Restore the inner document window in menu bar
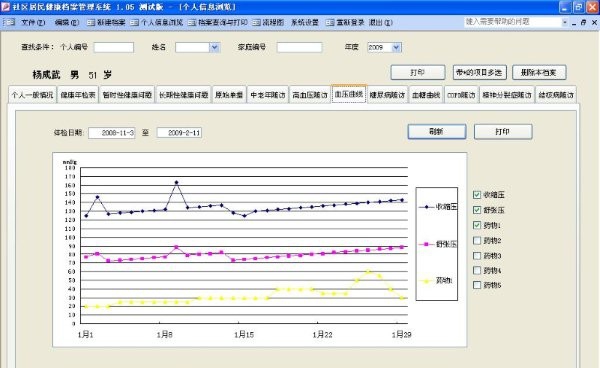The height and width of the screenshot is (368, 600). [x=584, y=23]
